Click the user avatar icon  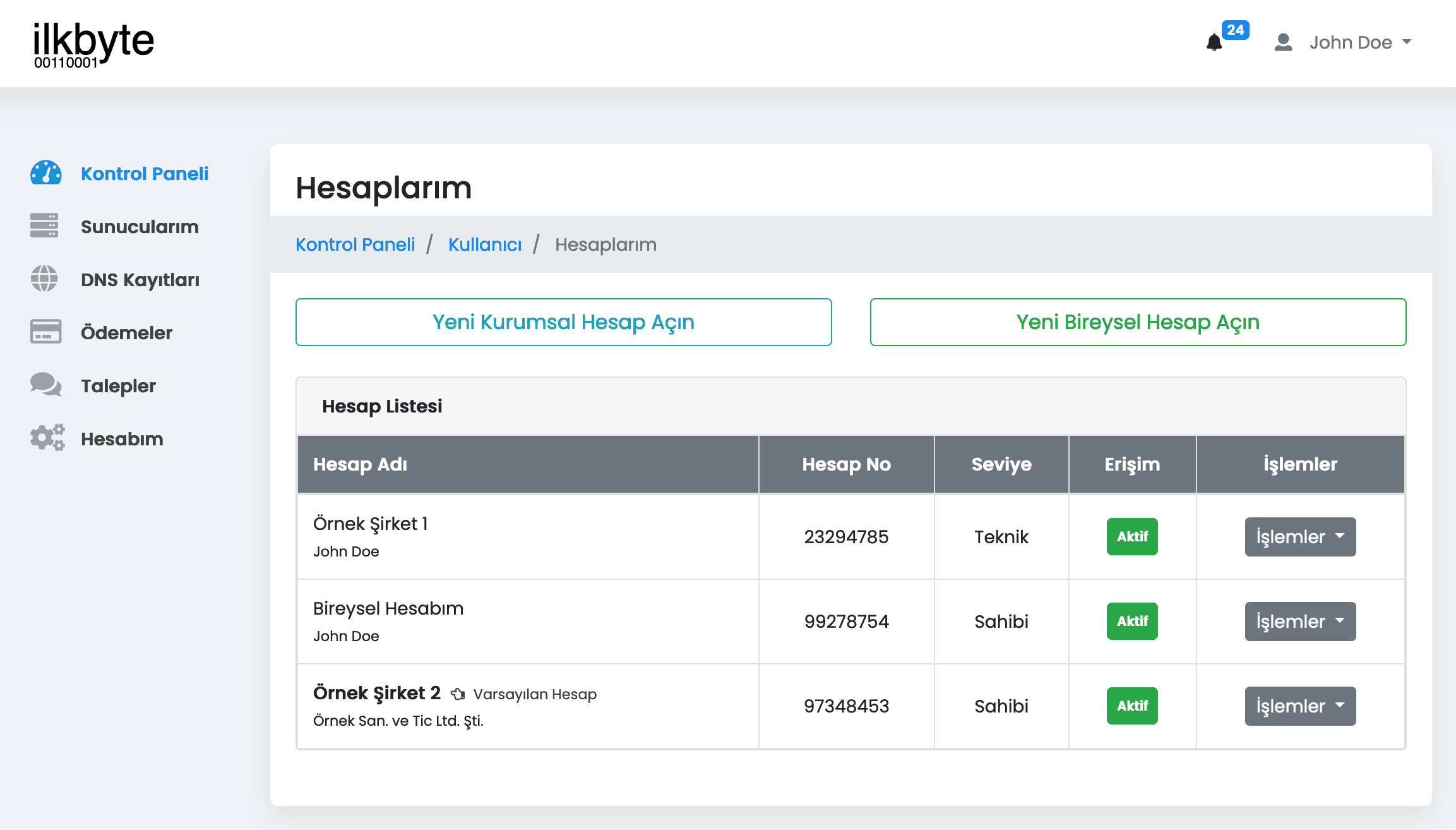click(x=1283, y=42)
